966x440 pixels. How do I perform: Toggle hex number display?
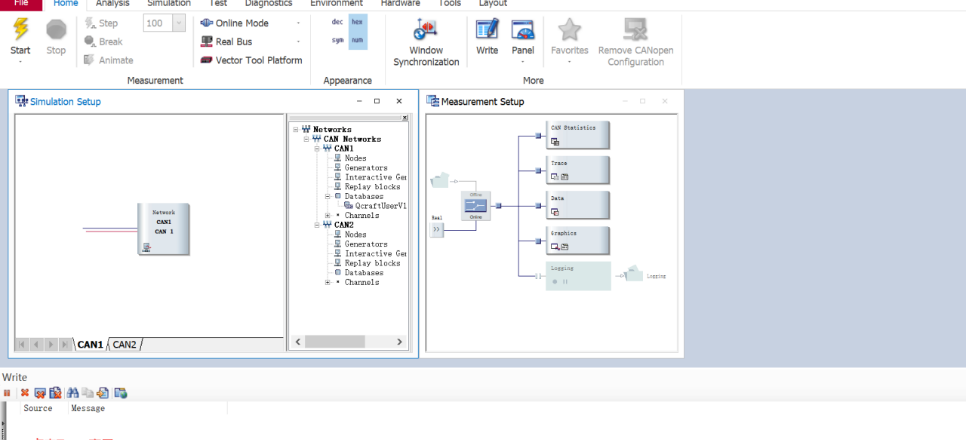pos(357,22)
